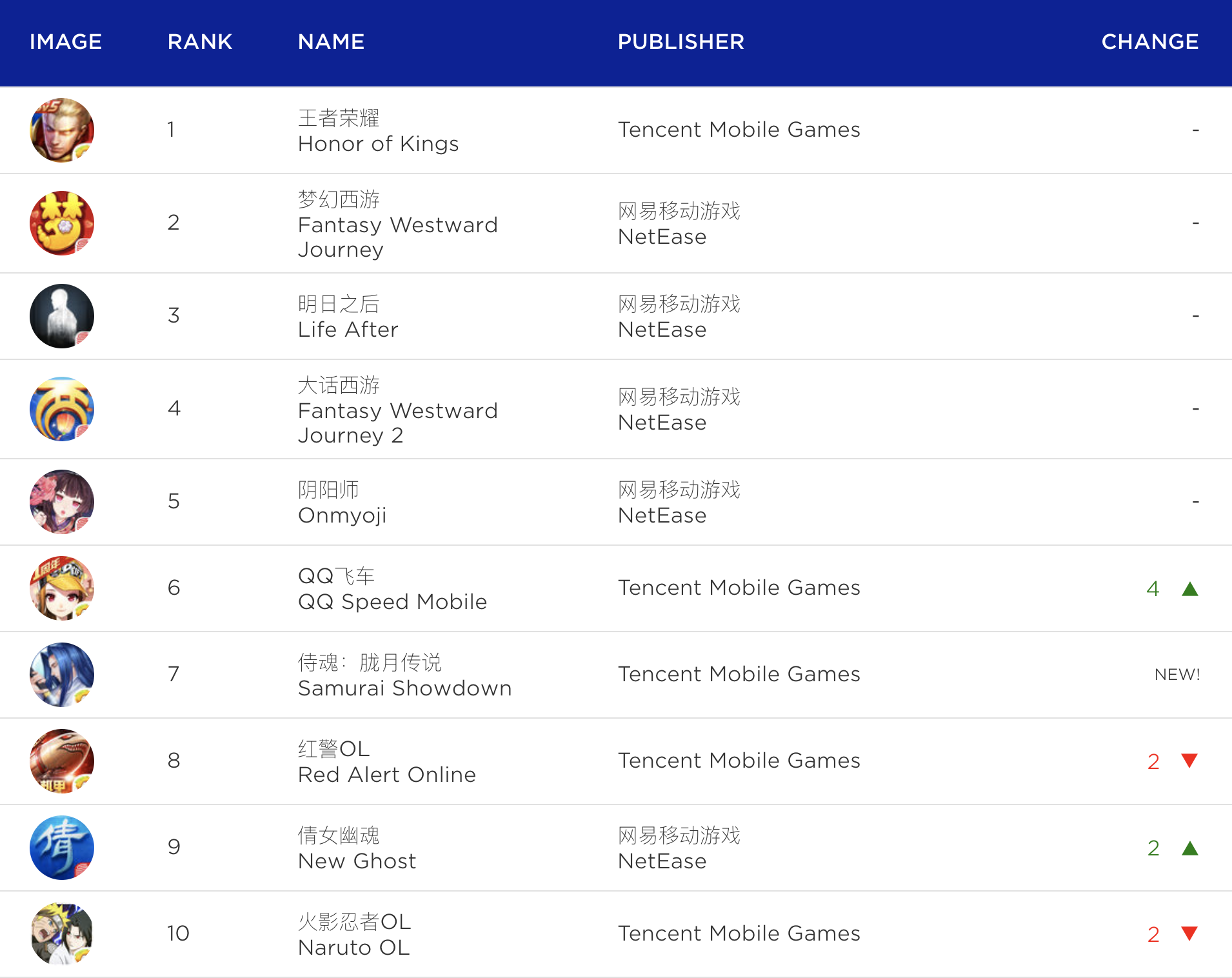Sort by the RANK column header
This screenshot has width=1232, height=978.
pyautogui.click(x=199, y=42)
